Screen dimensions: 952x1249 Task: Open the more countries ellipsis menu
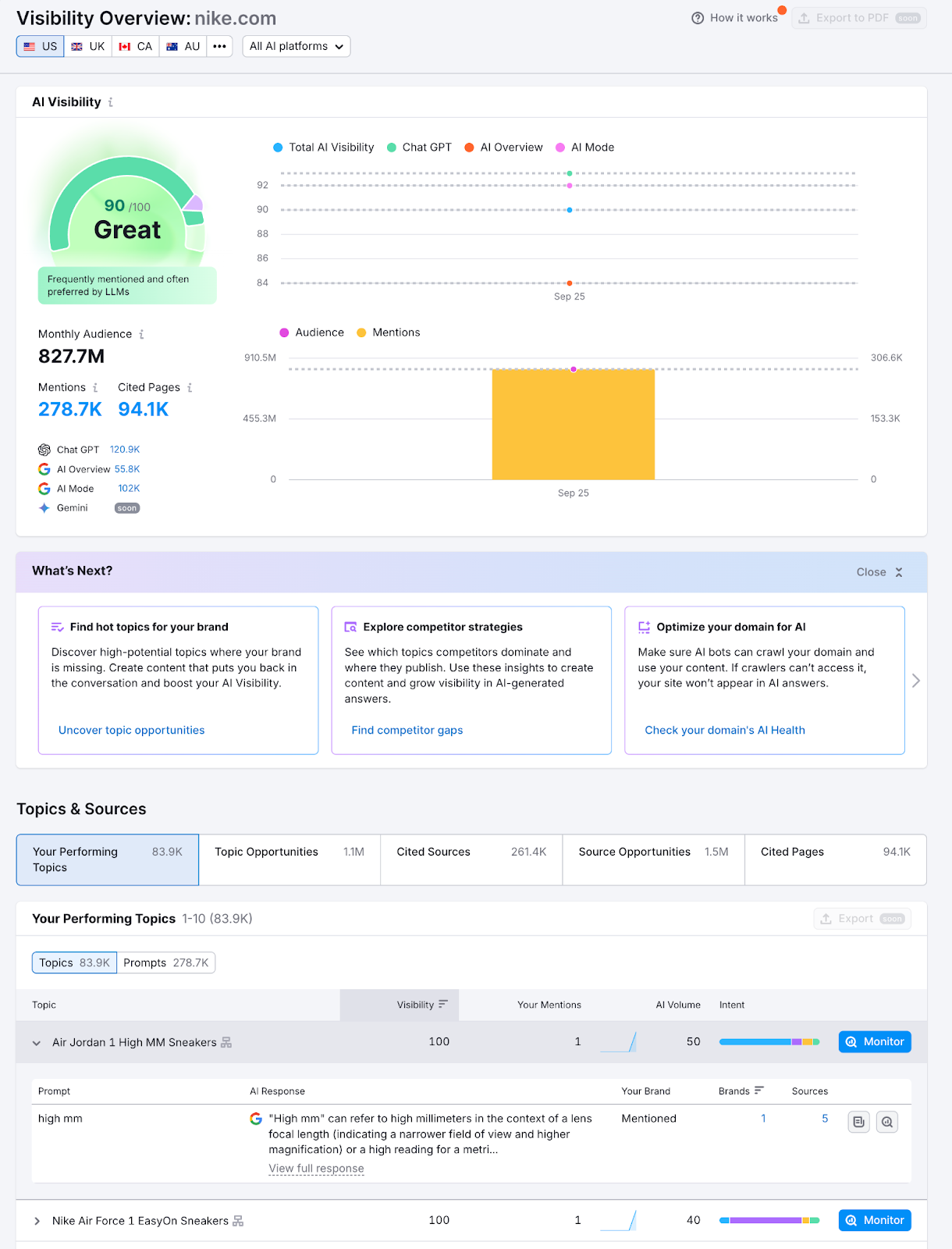pos(220,46)
